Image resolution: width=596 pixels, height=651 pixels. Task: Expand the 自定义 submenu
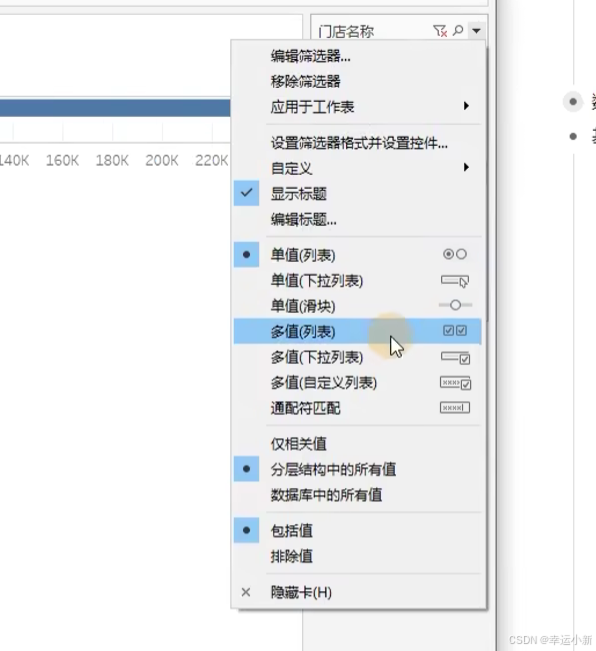tap(357, 168)
